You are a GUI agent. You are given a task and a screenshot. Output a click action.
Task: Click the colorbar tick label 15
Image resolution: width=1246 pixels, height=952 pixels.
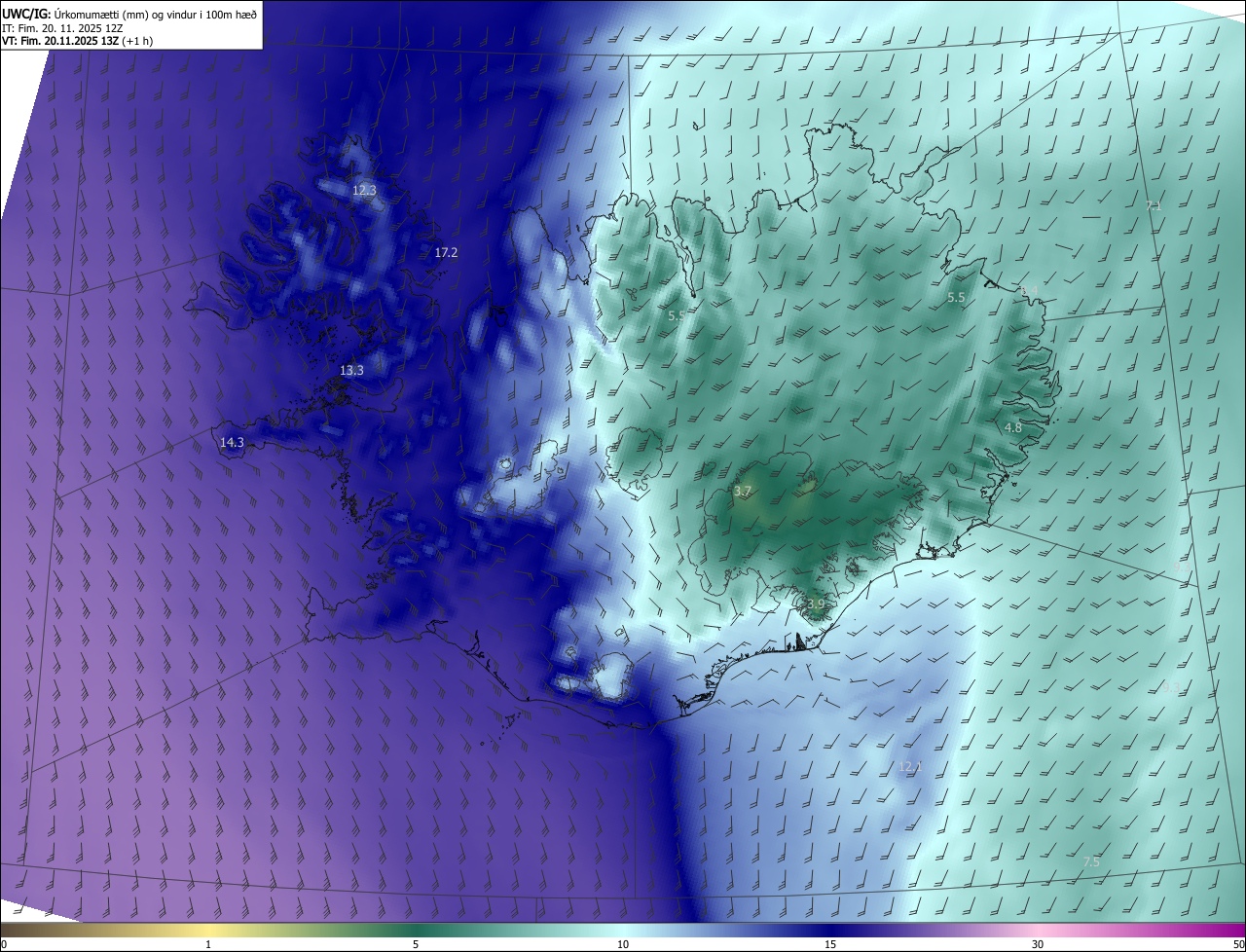pos(830,944)
